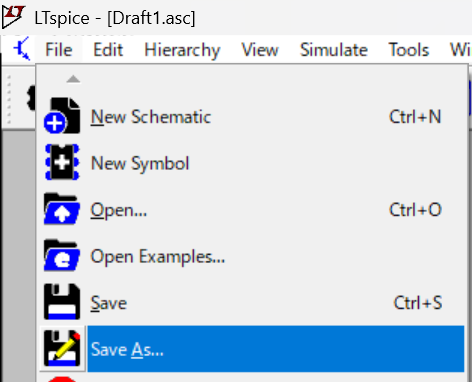This screenshot has width=472, height=382.
Task: Click the red icon below Save As
Action: tap(62, 379)
